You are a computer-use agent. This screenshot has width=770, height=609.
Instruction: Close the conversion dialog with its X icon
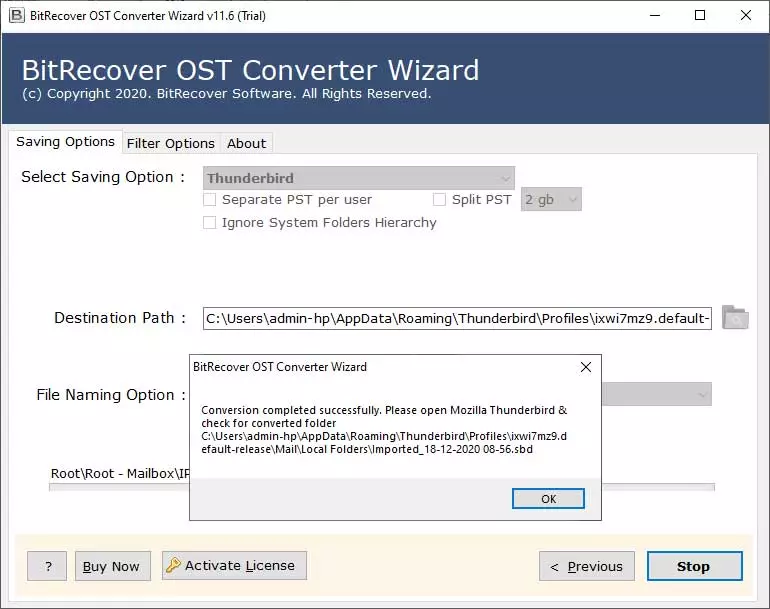[585, 367]
